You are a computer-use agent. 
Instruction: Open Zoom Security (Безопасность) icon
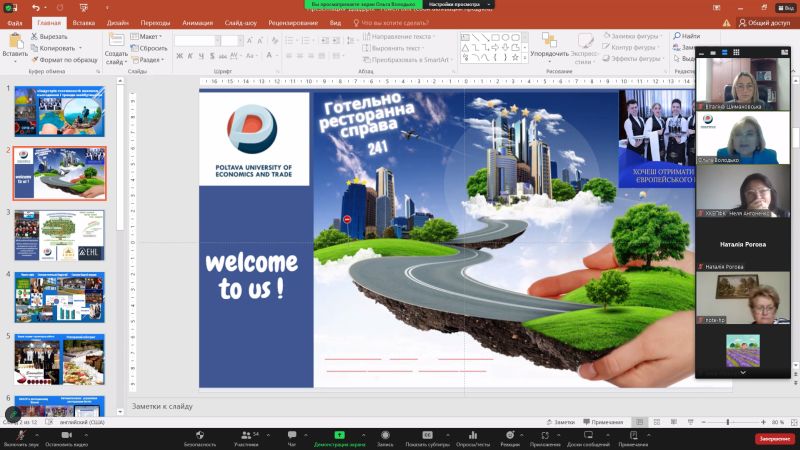(x=199, y=435)
